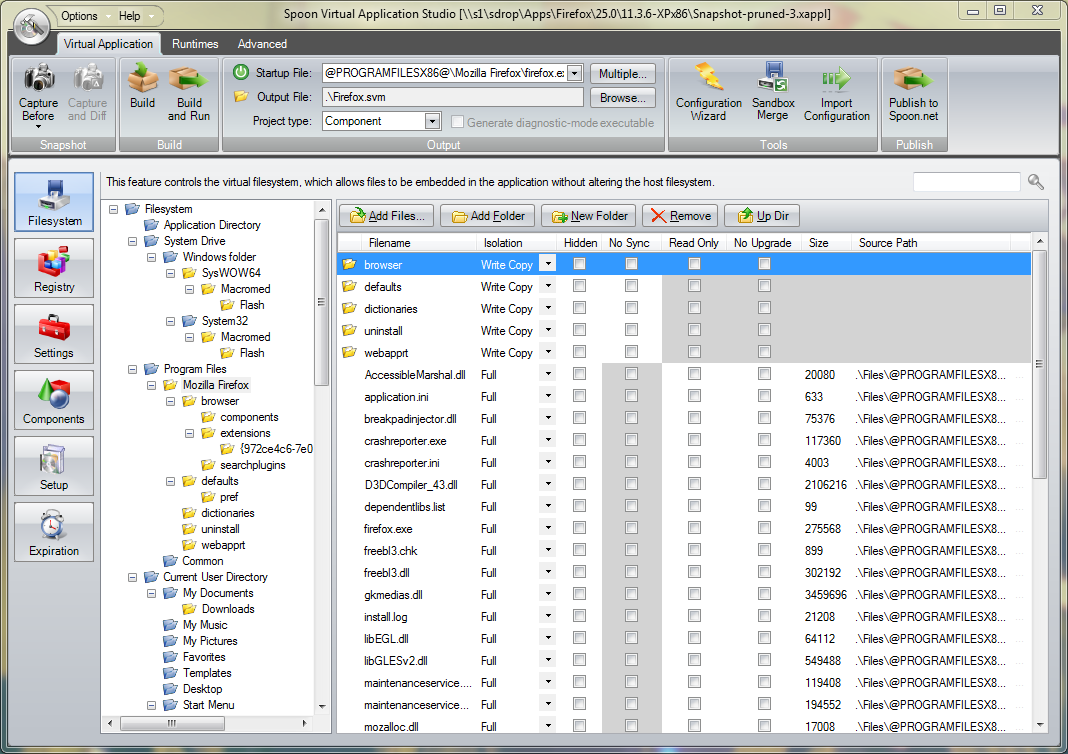The image size is (1068, 754).
Task: Select the crashreporter.ini file row
Action: [x=684, y=462]
